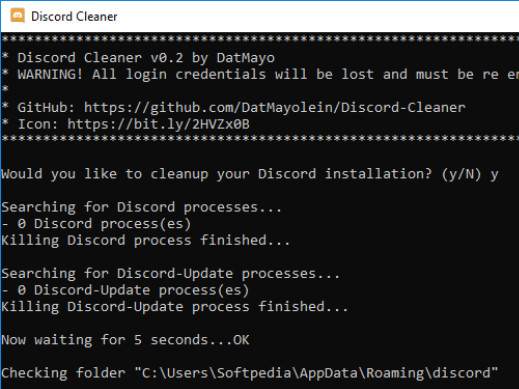The image size is (519, 389).
Task: Click the 'GitHub:' label text
Action: (x=47, y=108)
